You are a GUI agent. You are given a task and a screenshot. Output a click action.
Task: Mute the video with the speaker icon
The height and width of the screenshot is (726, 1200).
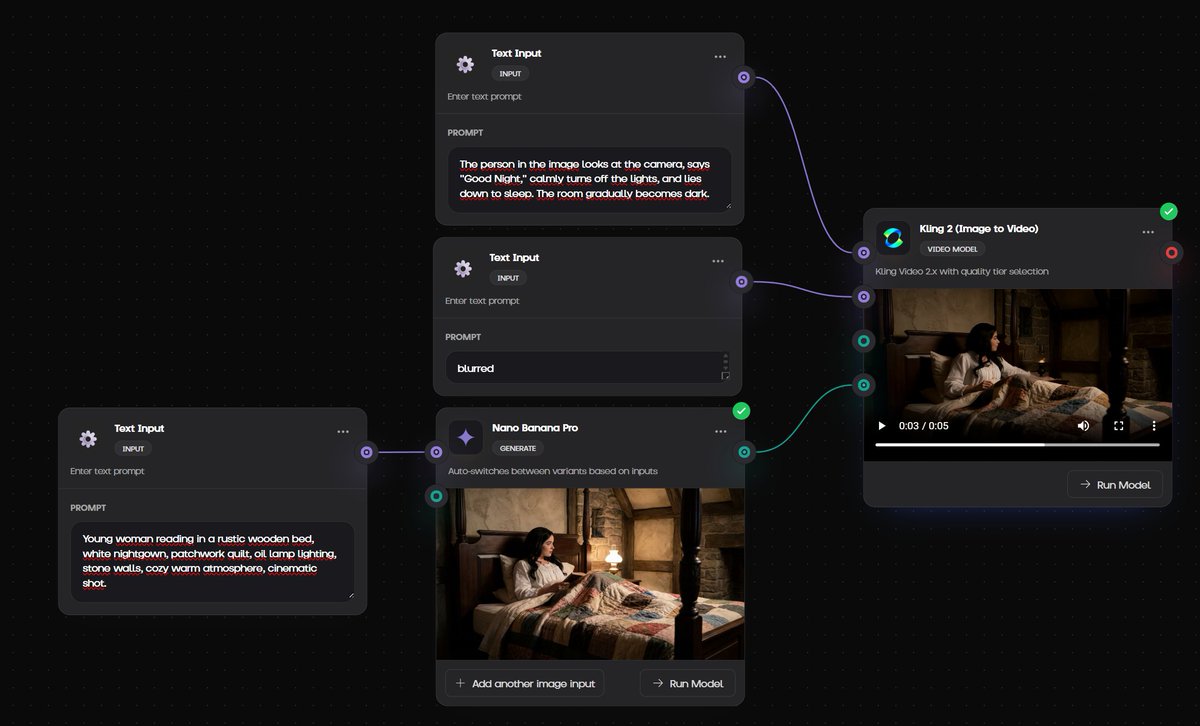(1083, 426)
